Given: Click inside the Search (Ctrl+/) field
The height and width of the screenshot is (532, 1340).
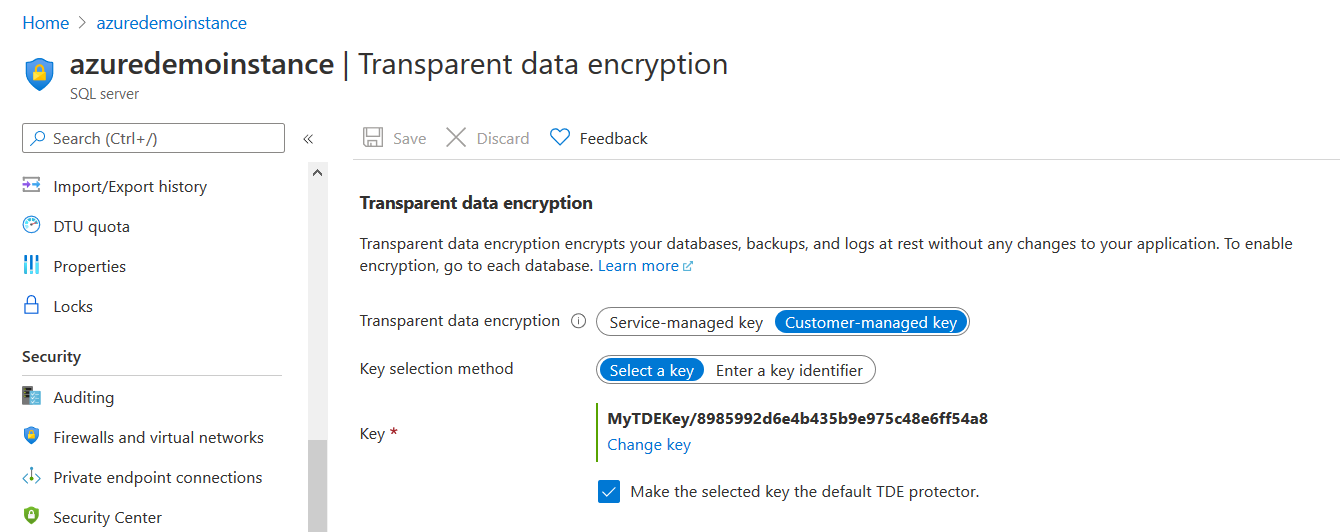Looking at the screenshot, I should pos(160,139).
